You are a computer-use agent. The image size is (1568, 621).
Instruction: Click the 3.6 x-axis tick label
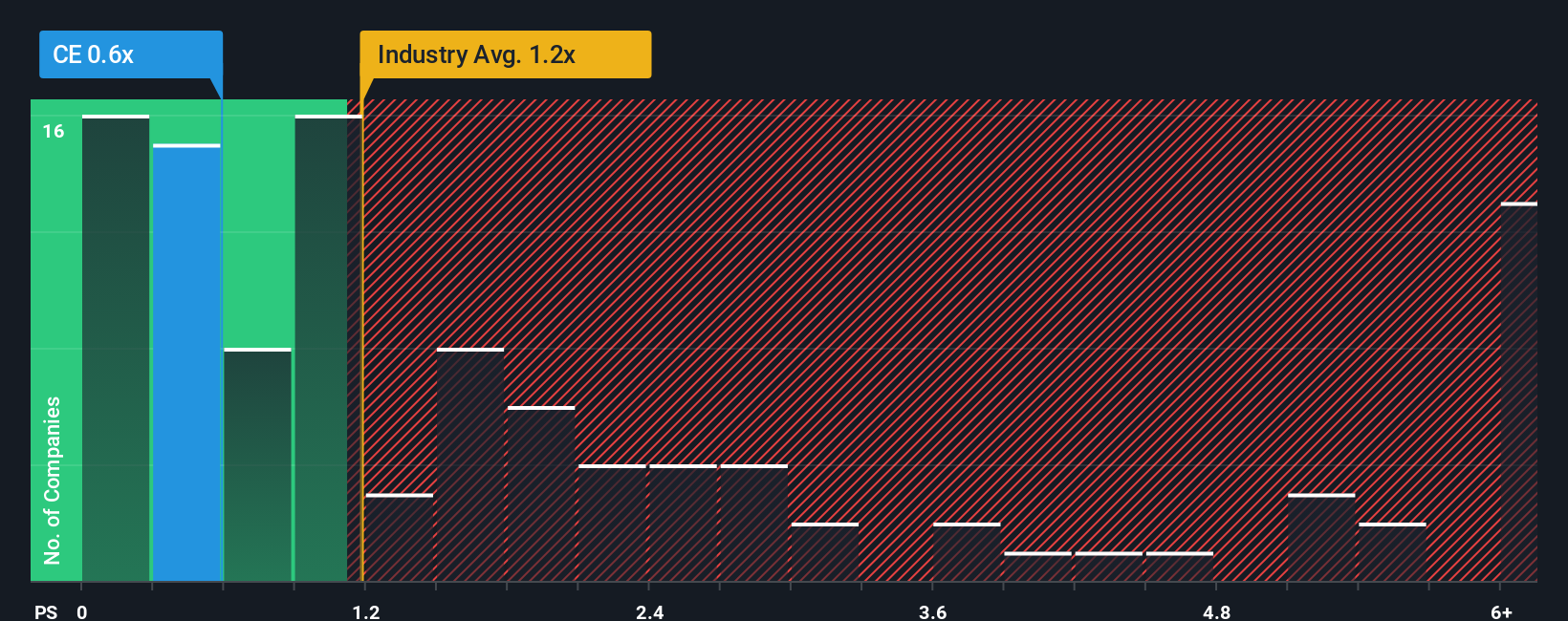[x=933, y=611]
